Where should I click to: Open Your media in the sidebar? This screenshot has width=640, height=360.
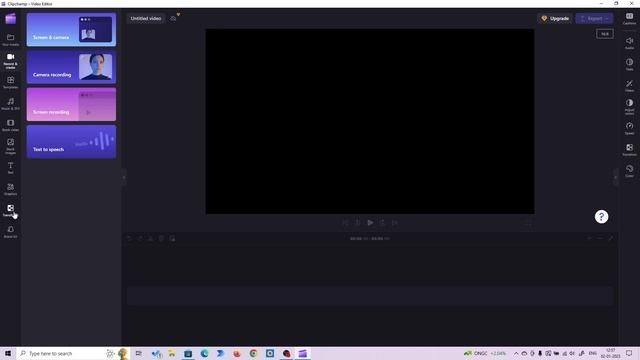point(11,40)
